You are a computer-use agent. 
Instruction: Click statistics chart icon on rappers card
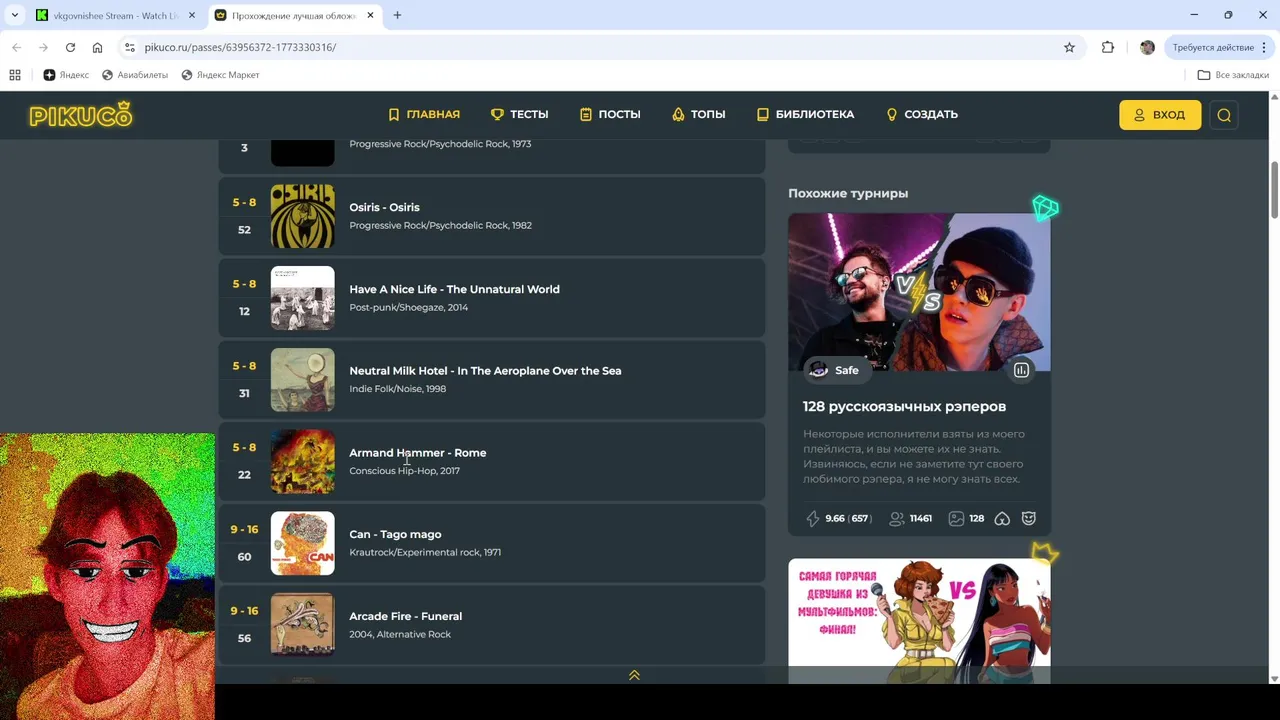pyautogui.click(x=1021, y=370)
